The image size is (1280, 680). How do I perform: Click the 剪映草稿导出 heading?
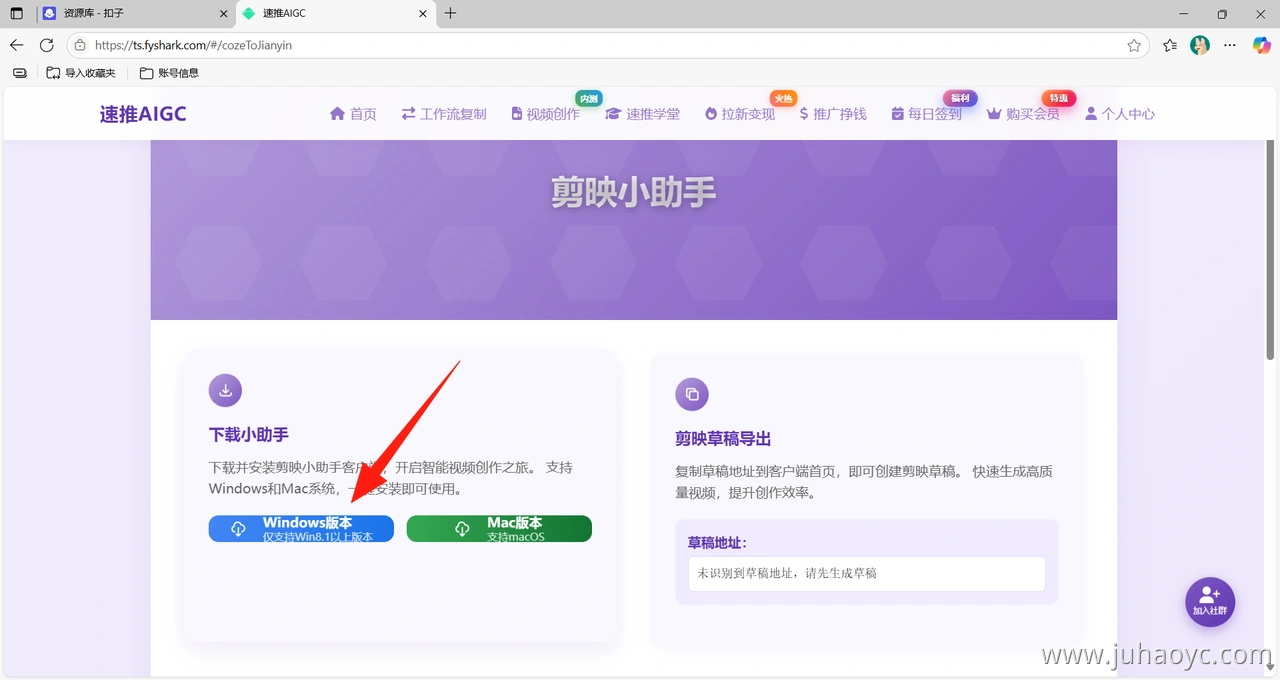[723, 439]
